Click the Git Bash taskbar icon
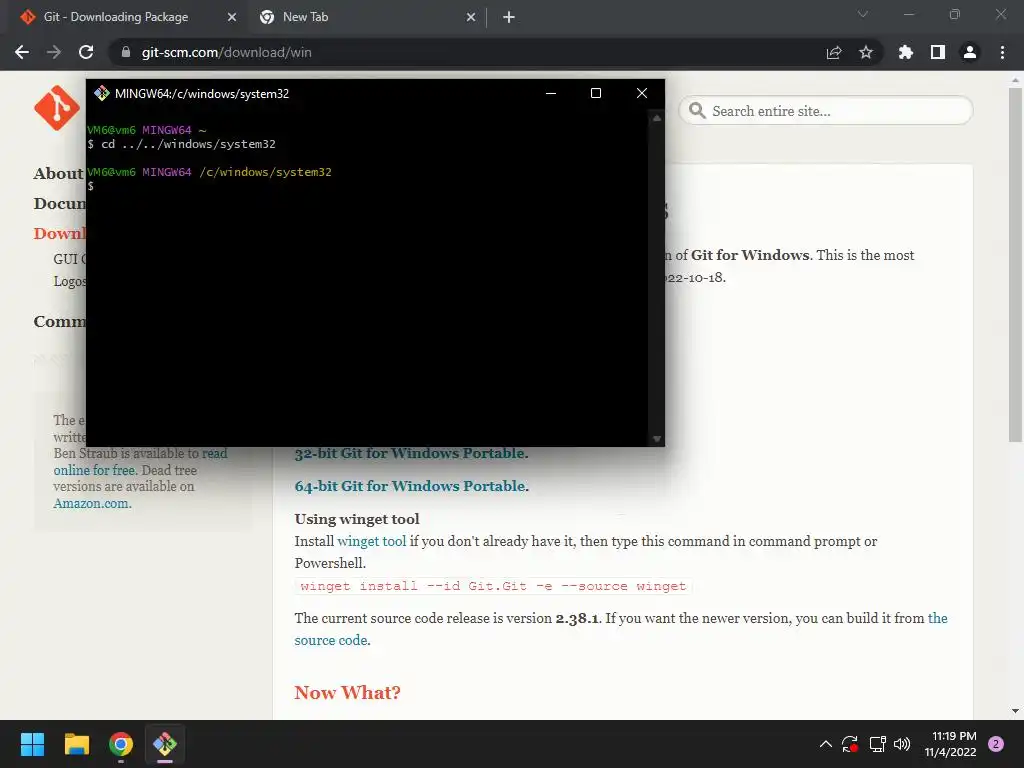Image resolution: width=1024 pixels, height=768 pixels. [x=165, y=744]
